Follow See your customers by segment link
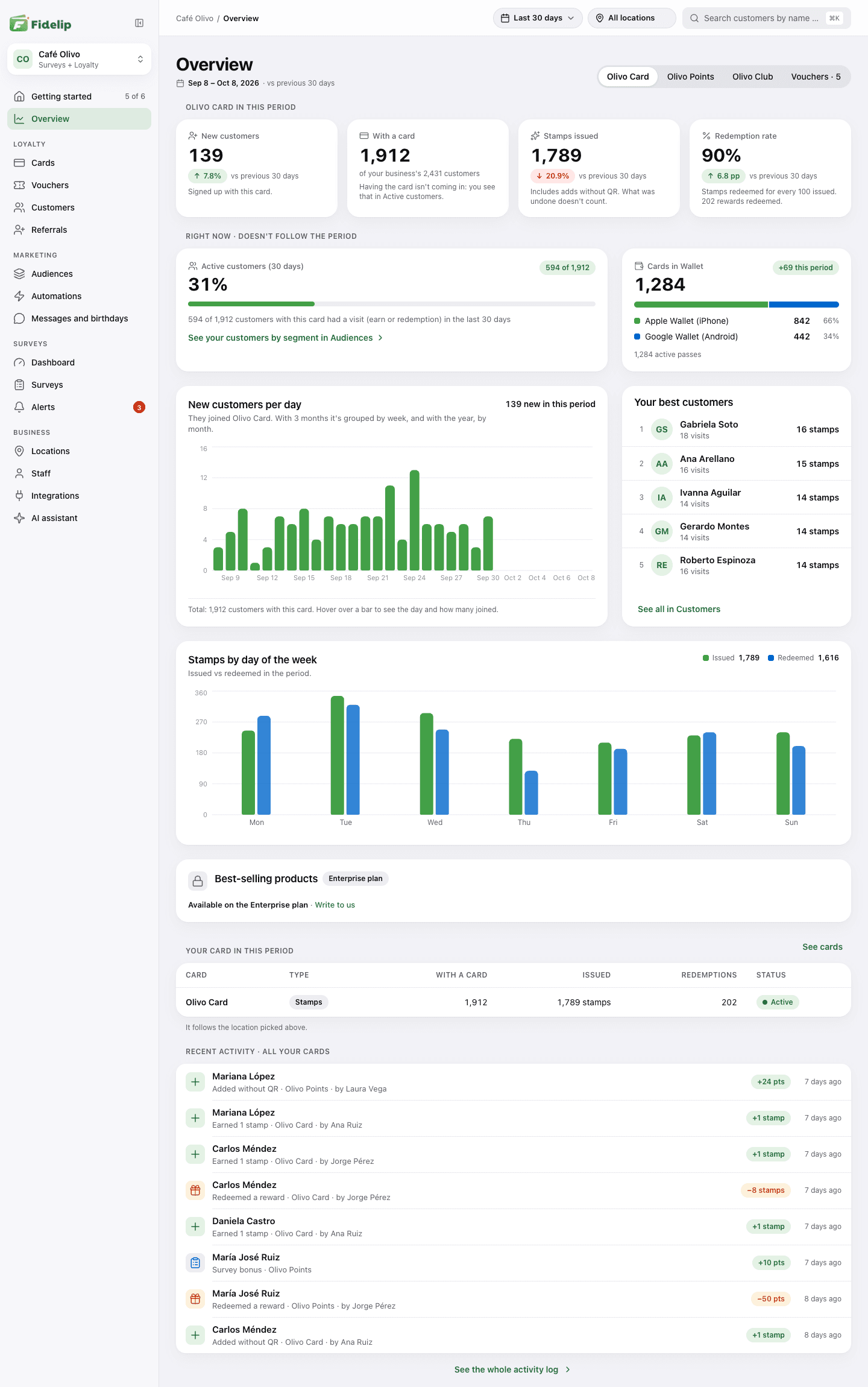 click(x=286, y=338)
